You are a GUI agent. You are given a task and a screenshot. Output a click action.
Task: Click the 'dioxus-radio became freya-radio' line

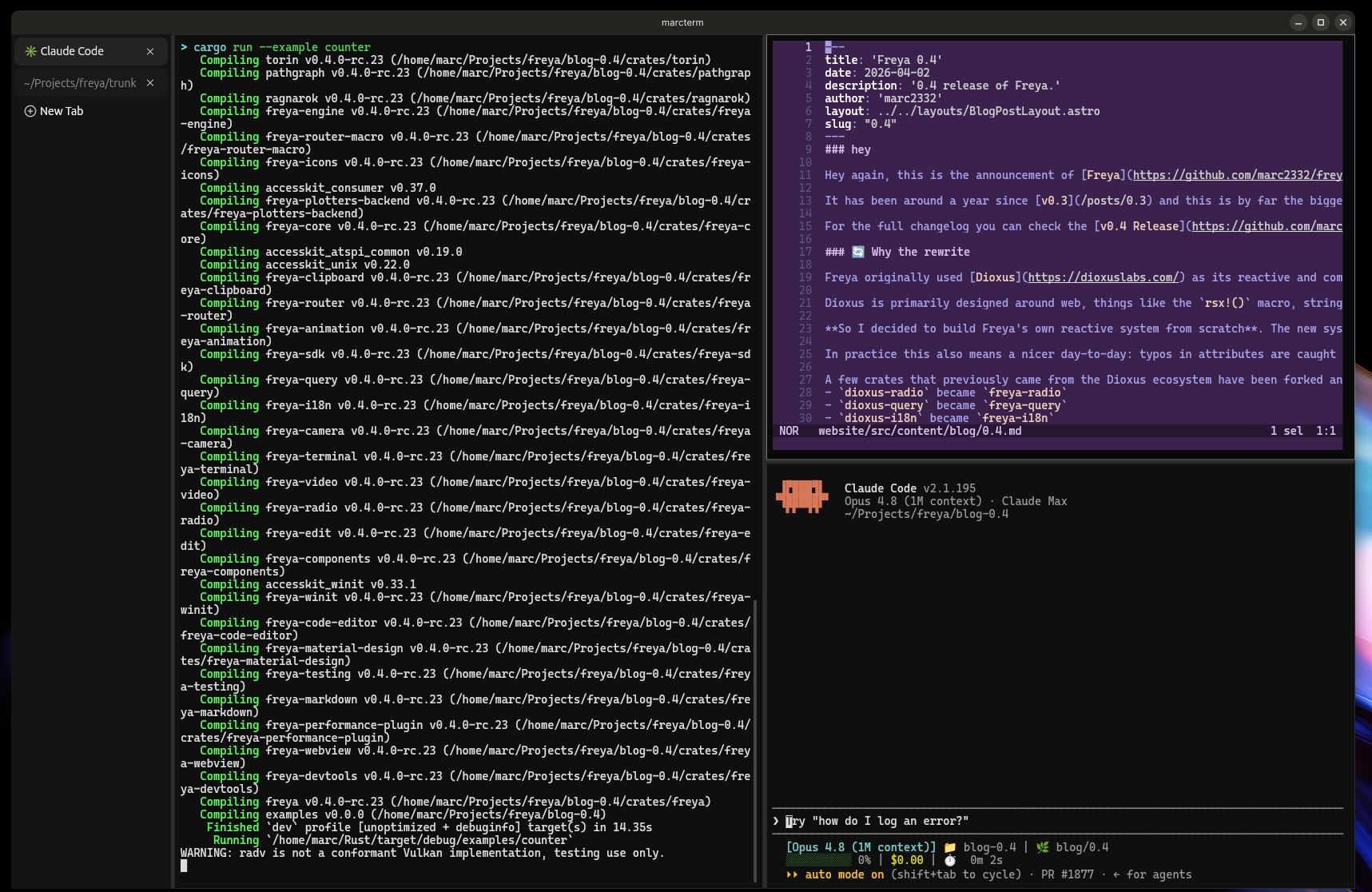pos(945,392)
